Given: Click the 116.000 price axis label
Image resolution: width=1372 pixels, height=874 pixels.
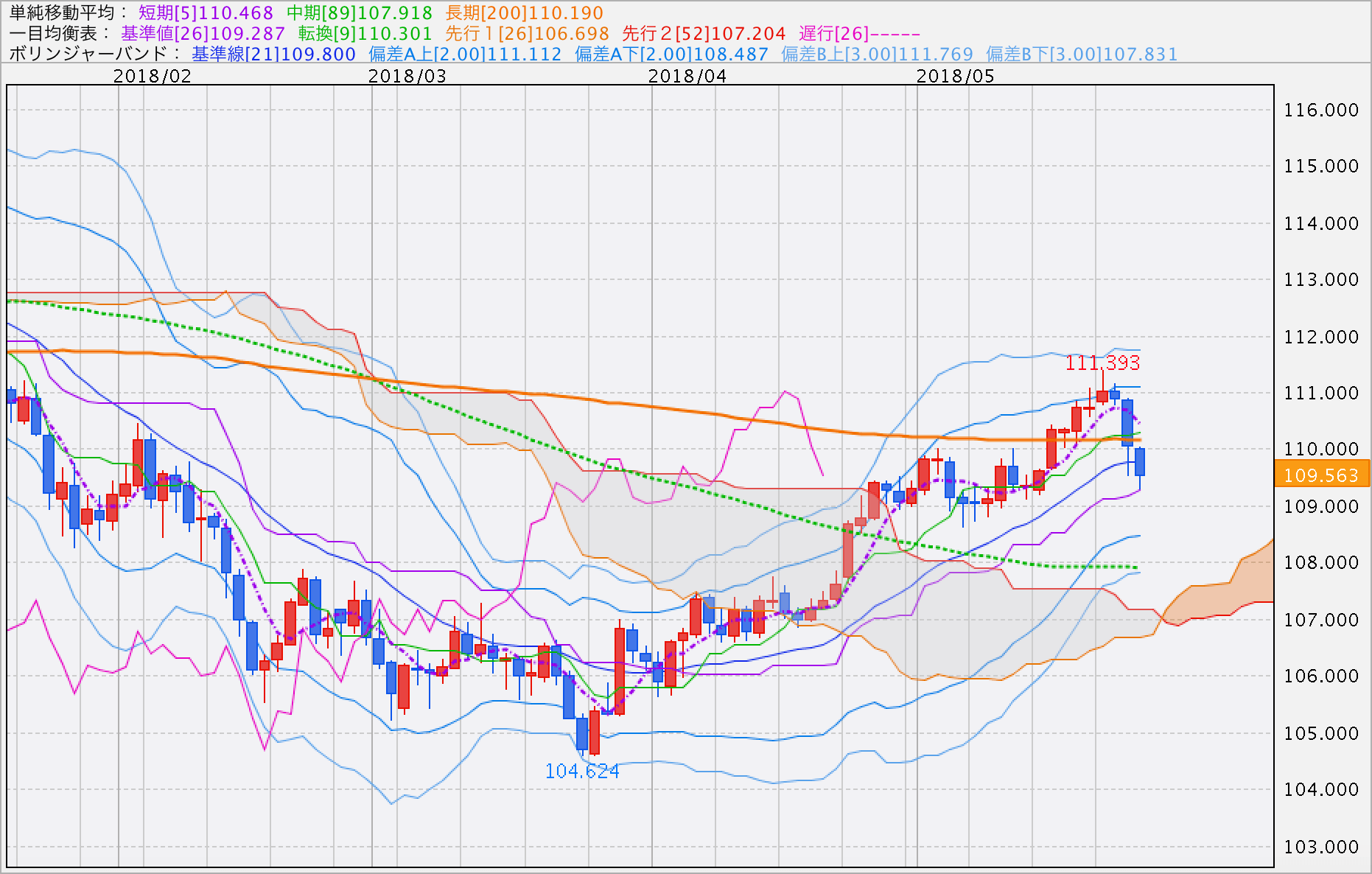Looking at the screenshot, I should click(1321, 110).
